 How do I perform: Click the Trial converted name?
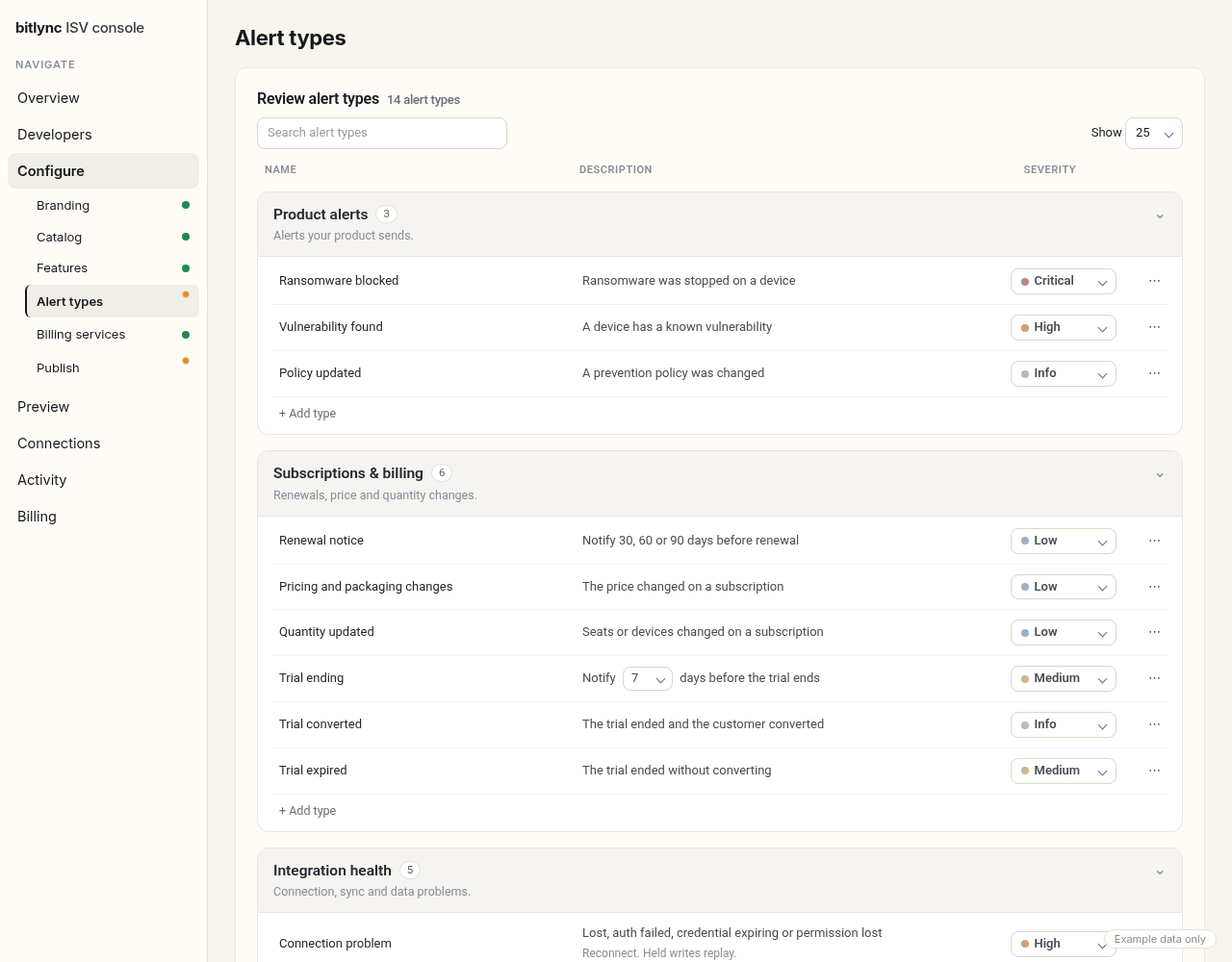coord(321,724)
